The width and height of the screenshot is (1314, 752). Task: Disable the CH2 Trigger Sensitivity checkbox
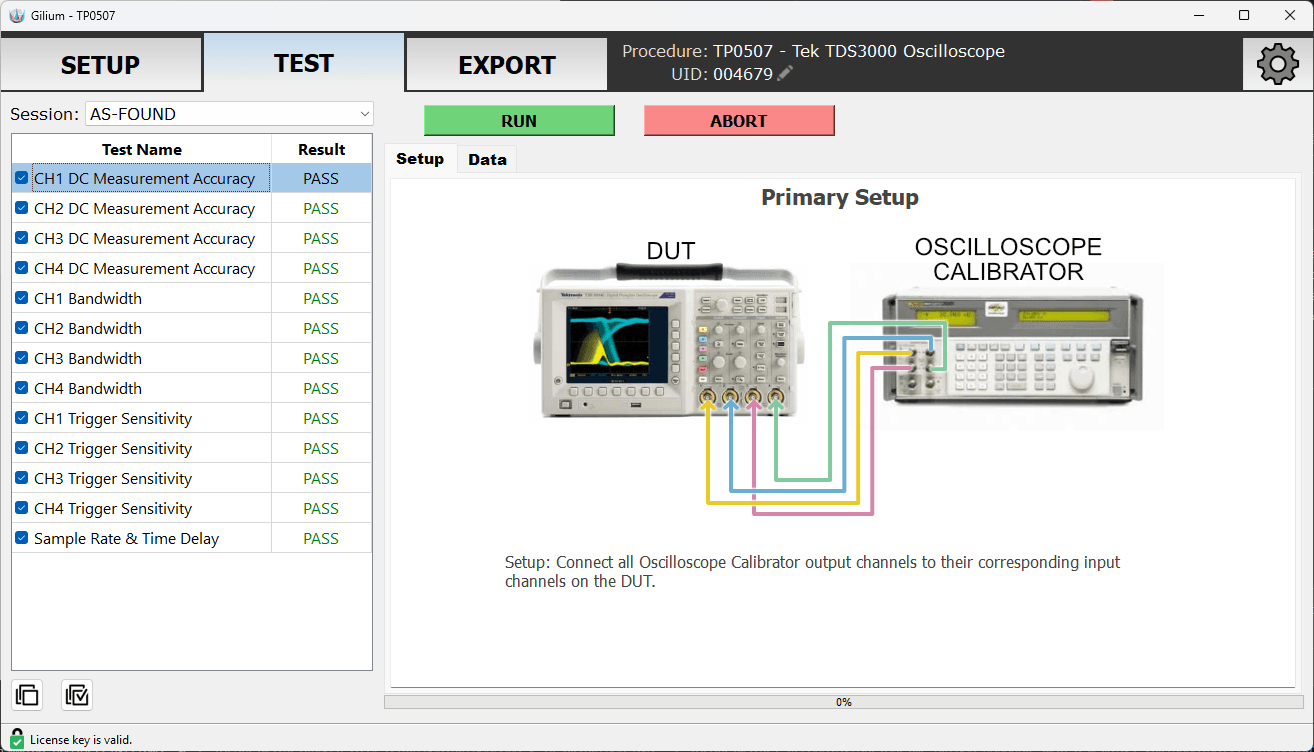[22, 448]
